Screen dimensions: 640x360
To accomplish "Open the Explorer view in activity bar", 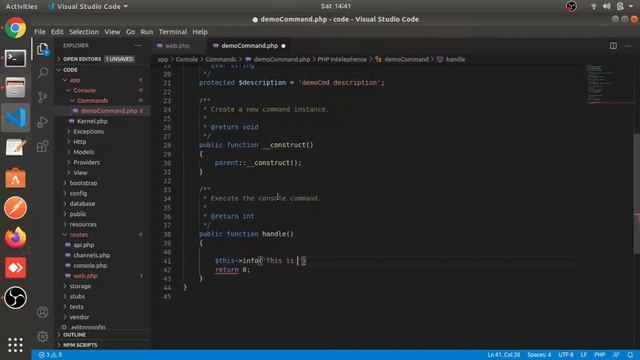I will coord(43,49).
